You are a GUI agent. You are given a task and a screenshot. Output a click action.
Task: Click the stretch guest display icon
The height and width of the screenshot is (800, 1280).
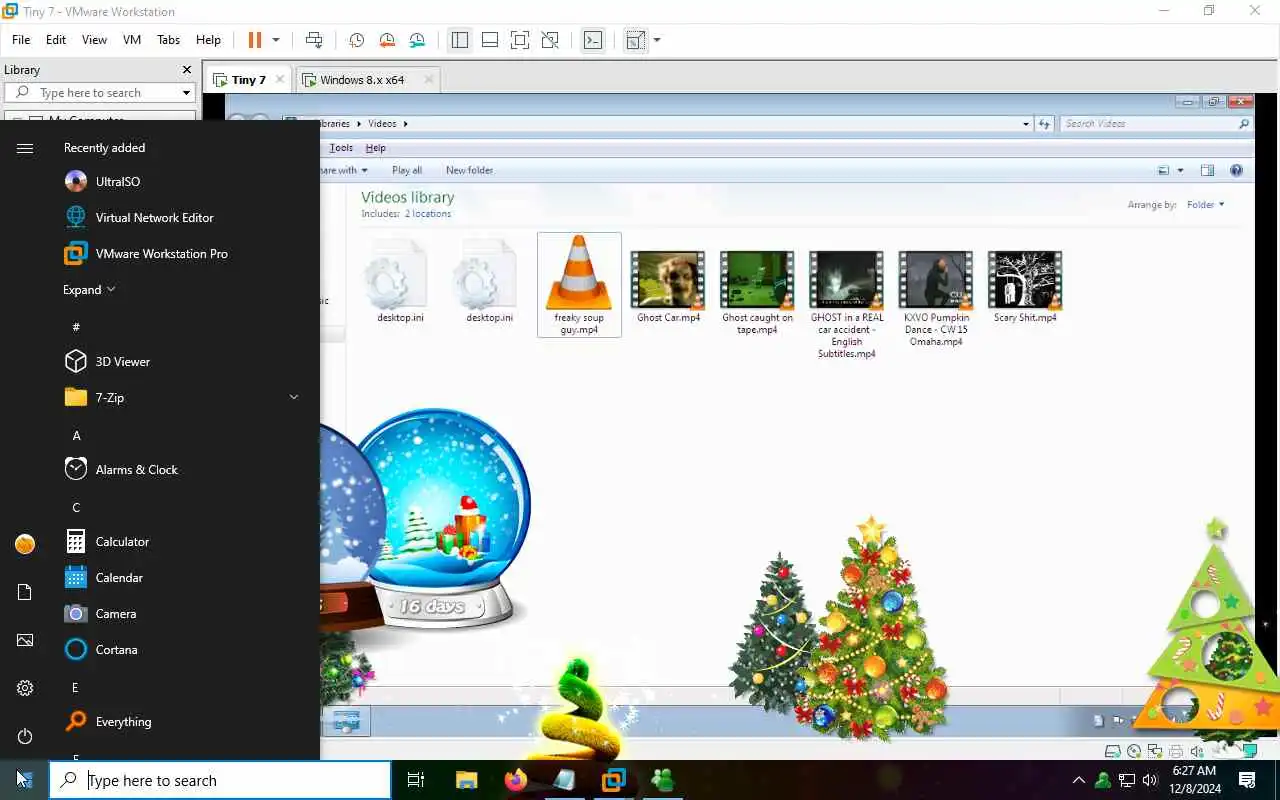click(635, 40)
